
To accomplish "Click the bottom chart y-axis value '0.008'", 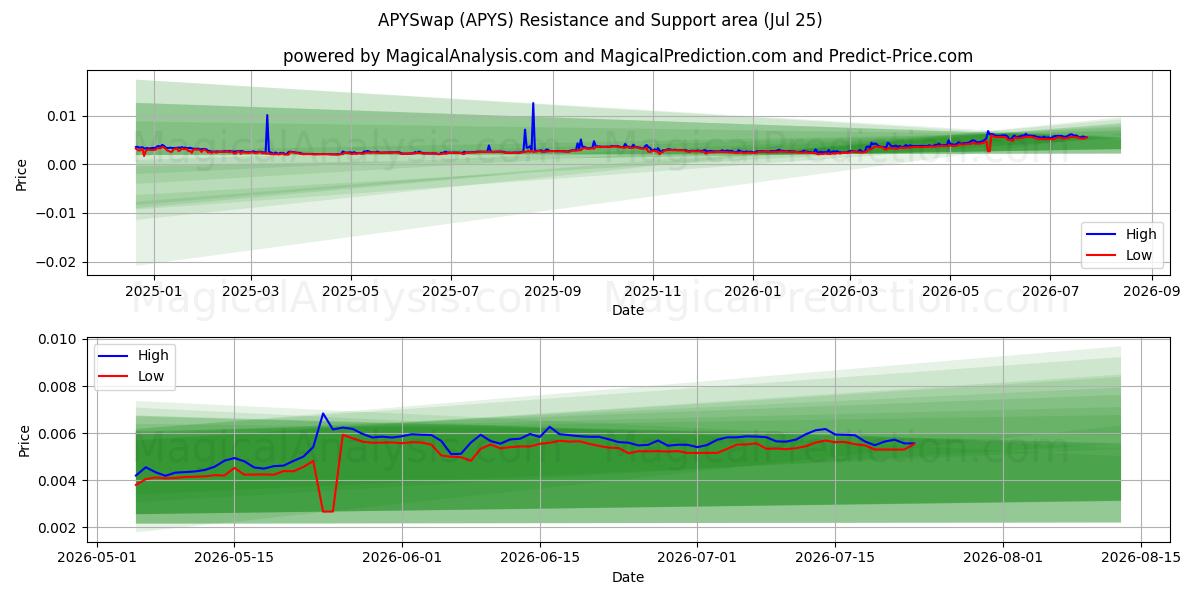I will (60, 387).
